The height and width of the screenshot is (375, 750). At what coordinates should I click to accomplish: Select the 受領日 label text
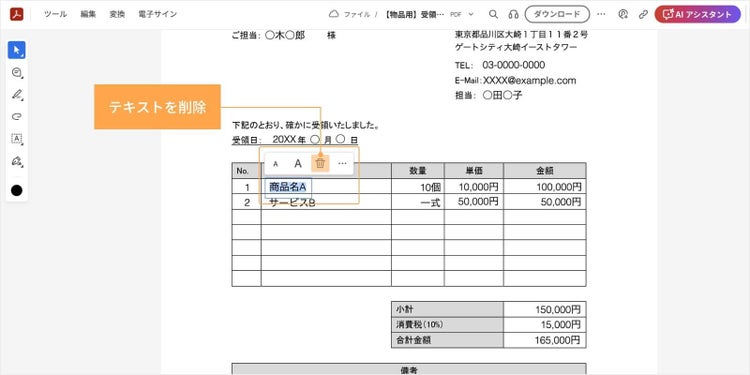246,140
